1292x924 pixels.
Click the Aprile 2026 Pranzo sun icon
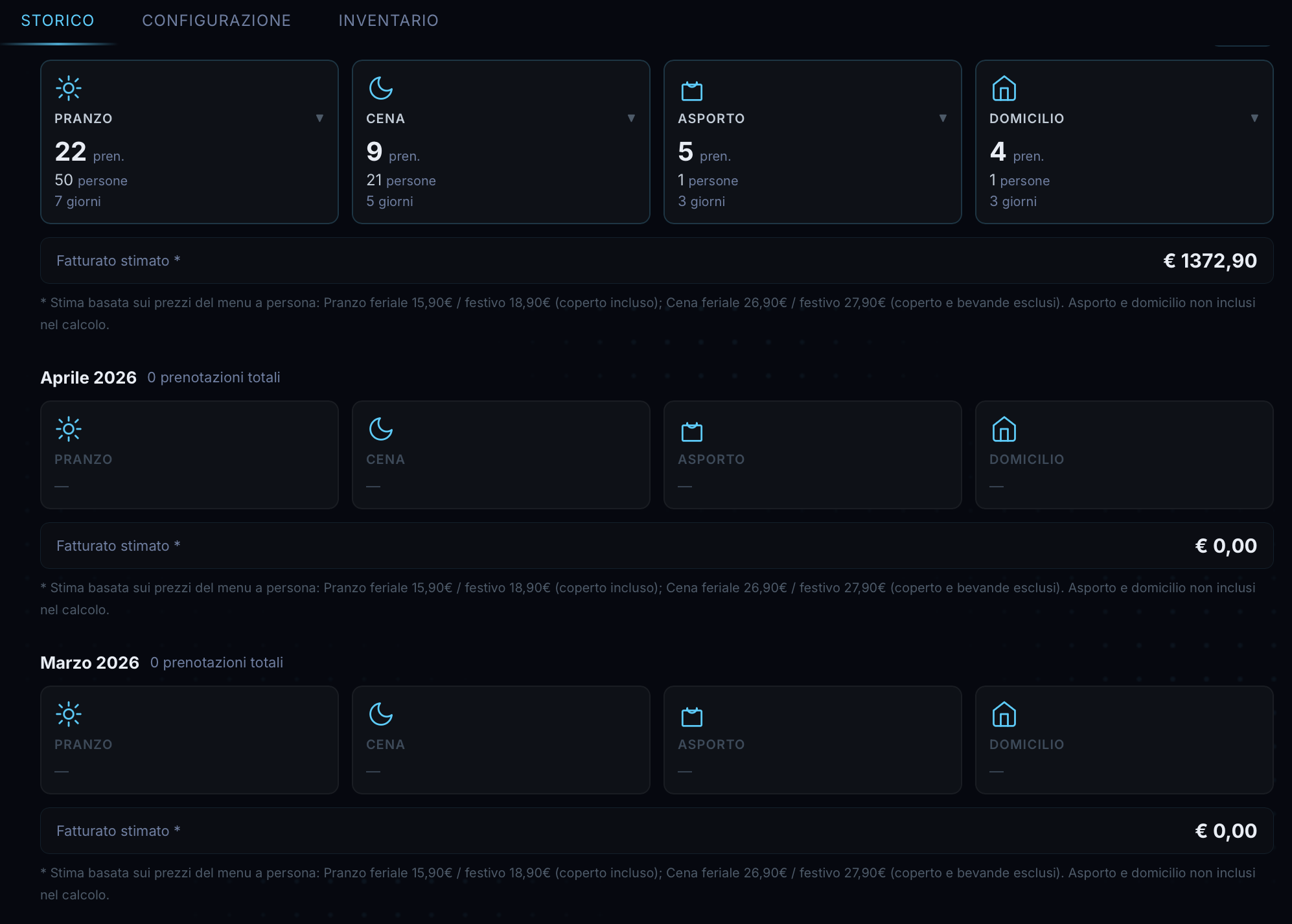69,429
